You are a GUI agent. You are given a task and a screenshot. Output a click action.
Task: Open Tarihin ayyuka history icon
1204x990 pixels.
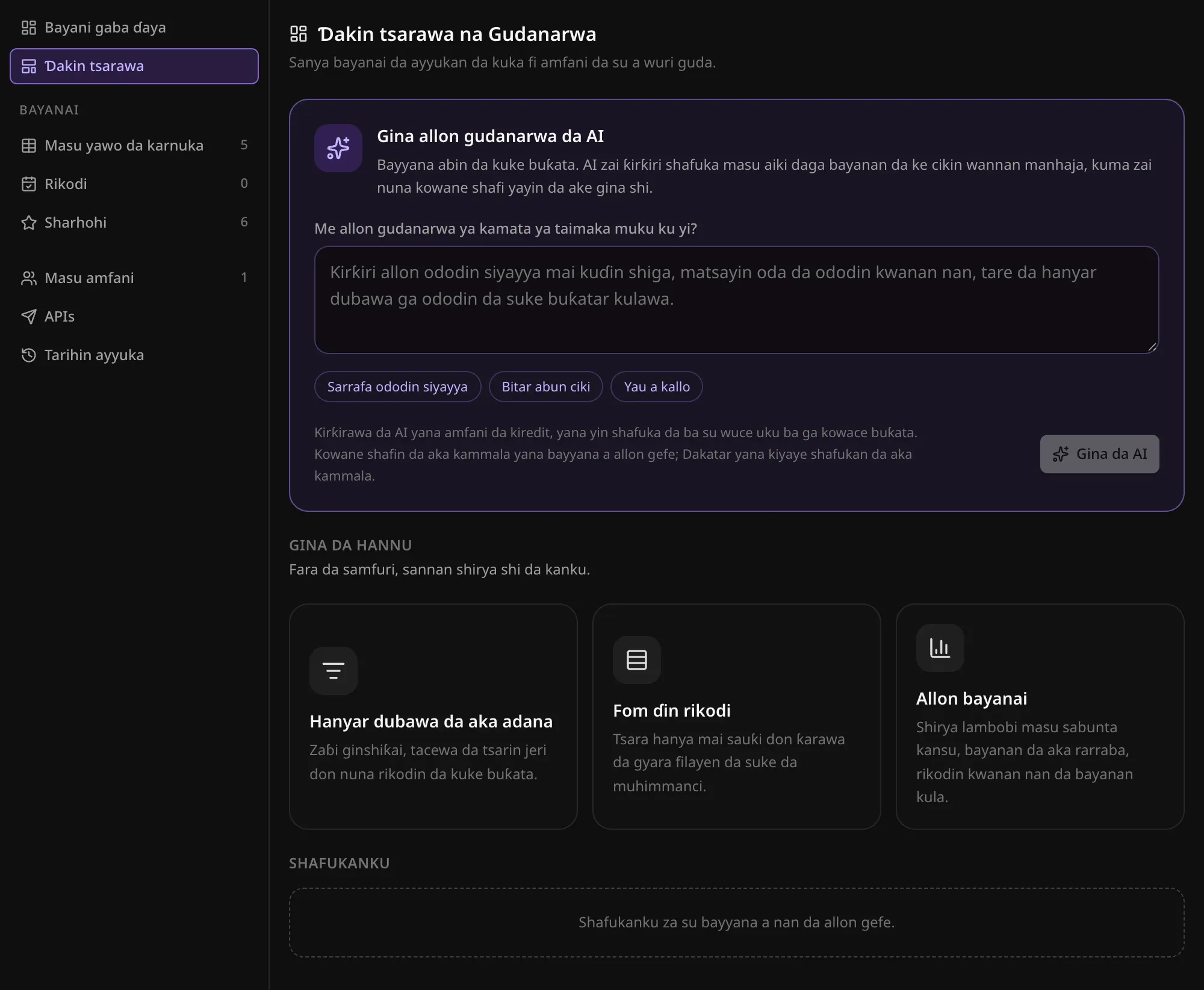[x=29, y=355]
